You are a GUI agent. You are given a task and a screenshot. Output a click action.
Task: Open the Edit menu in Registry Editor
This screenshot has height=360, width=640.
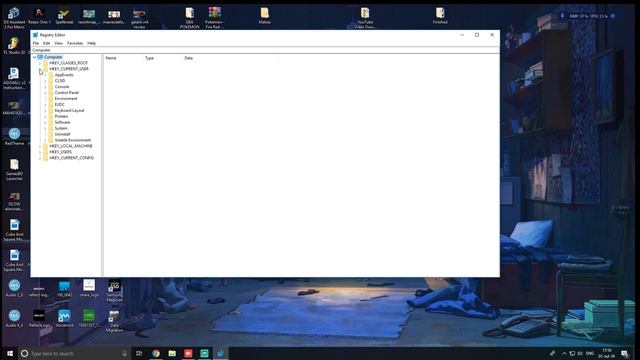pyautogui.click(x=47, y=43)
